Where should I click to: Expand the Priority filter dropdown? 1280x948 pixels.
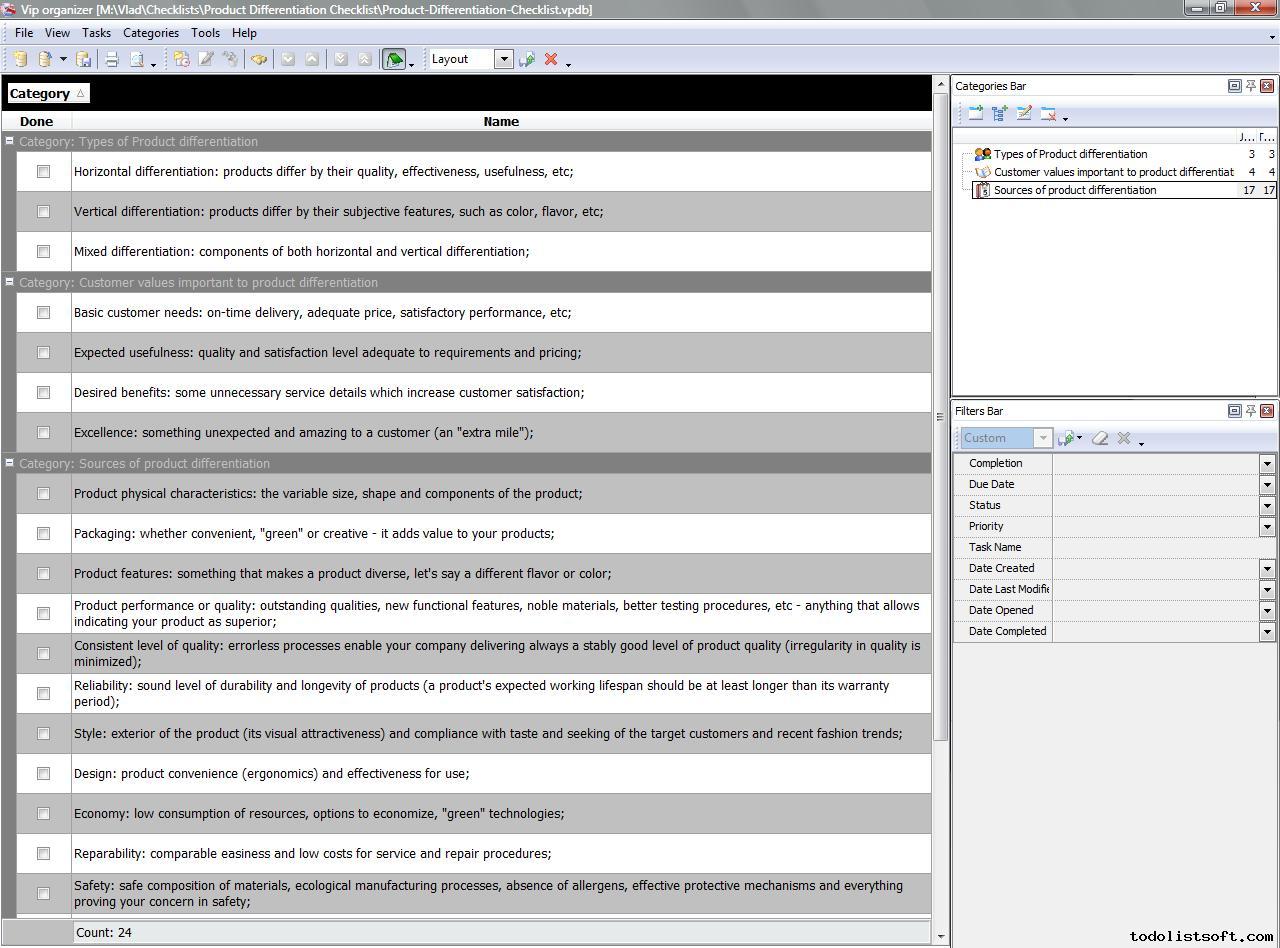click(1266, 526)
